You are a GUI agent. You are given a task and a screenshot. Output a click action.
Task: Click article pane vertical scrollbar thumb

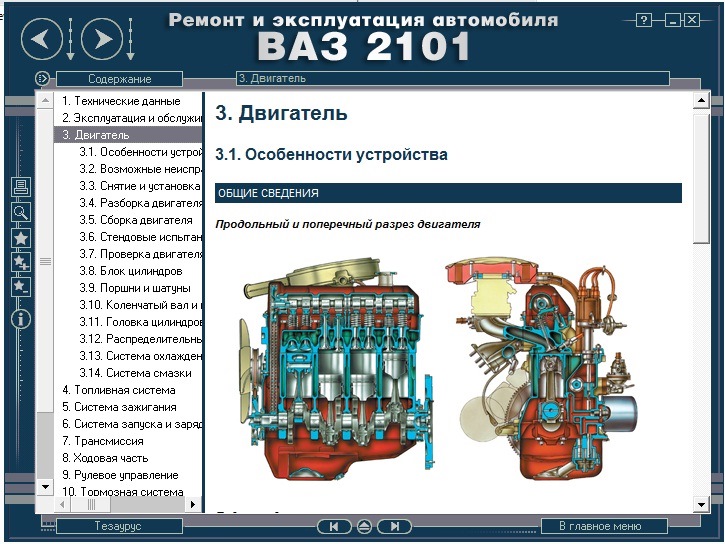pyautogui.click(x=701, y=178)
